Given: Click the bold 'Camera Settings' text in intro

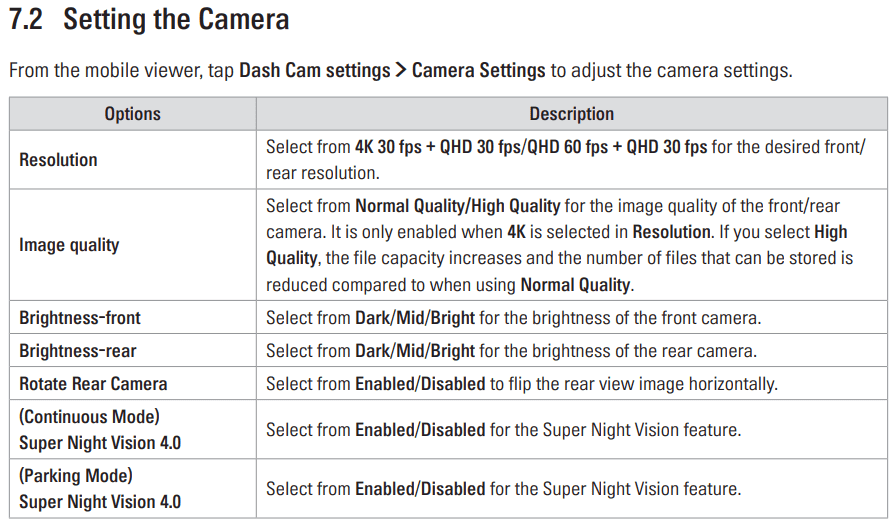Looking at the screenshot, I should pyautogui.click(x=478, y=70).
